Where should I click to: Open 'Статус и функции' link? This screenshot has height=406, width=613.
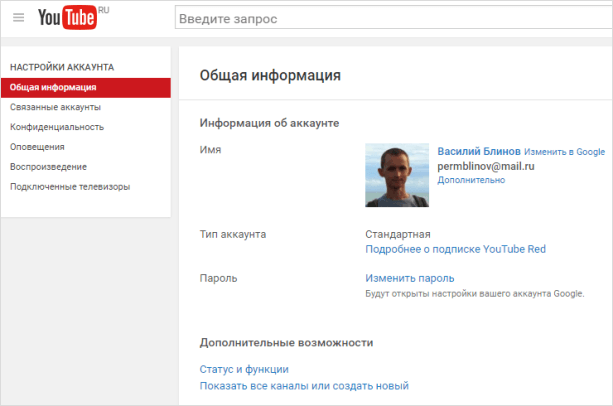pos(244,369)
